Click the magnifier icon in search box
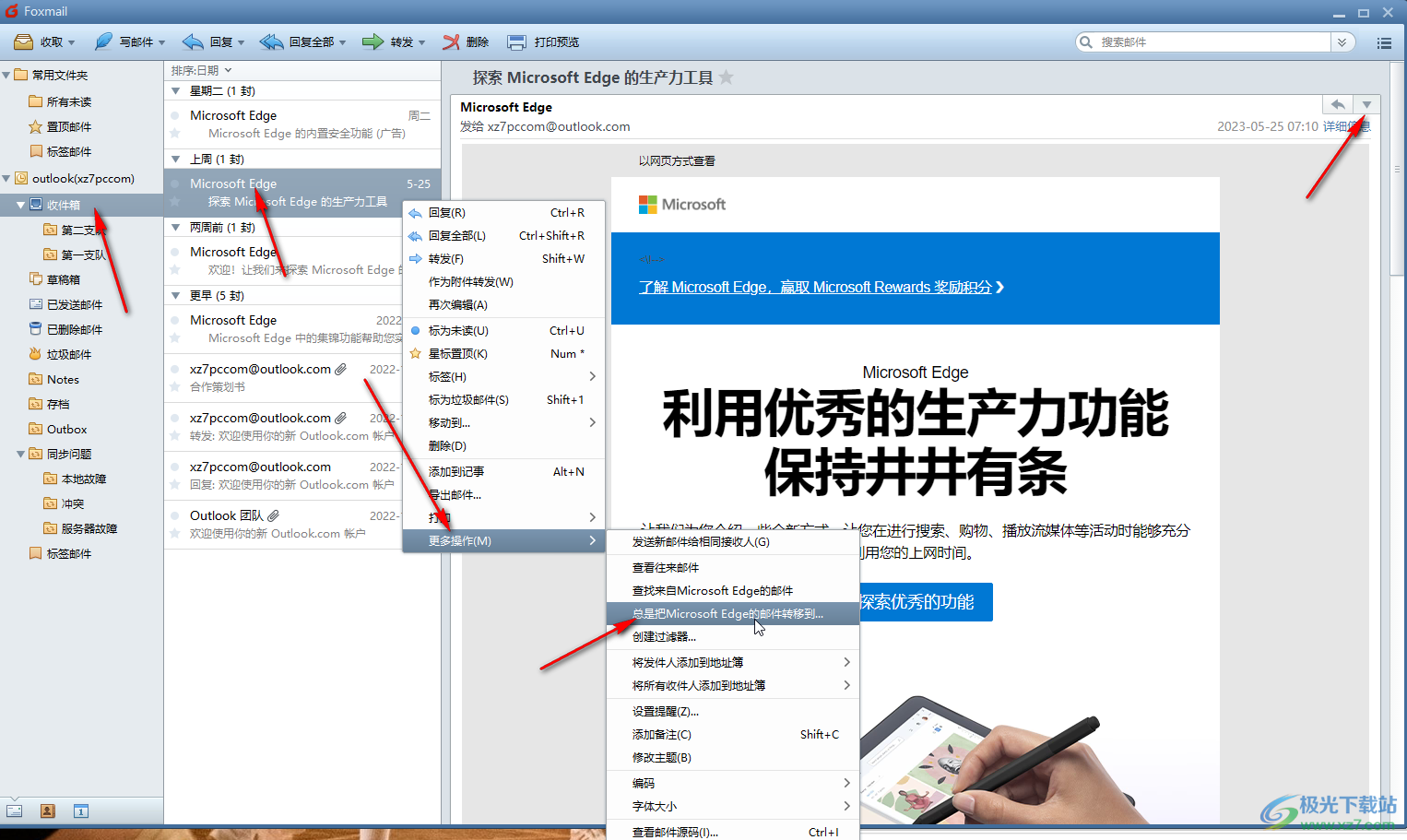This screenshot has width=1407, height=840. click(x=1086, y=41)
